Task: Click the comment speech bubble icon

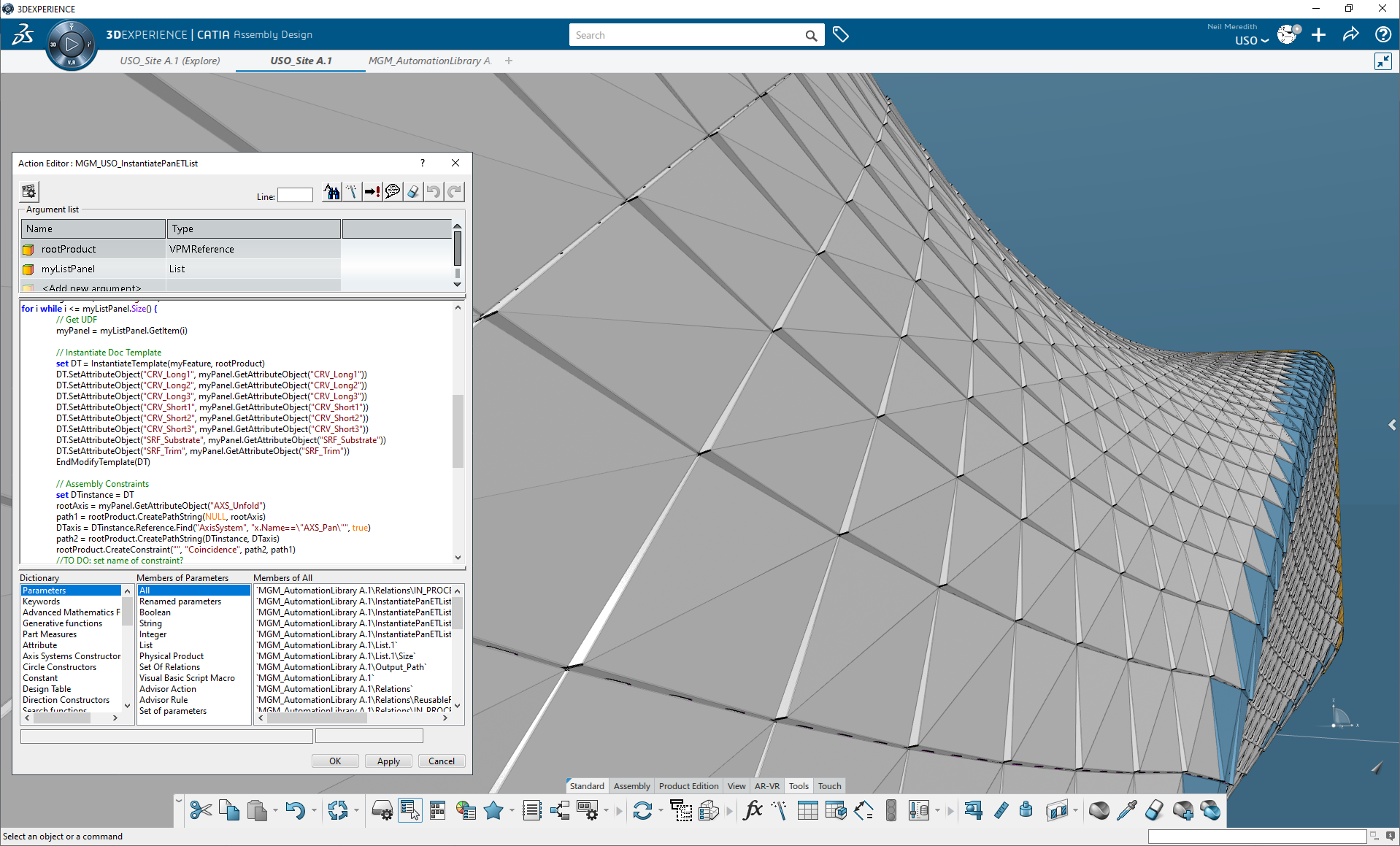Action: [393, 192]
